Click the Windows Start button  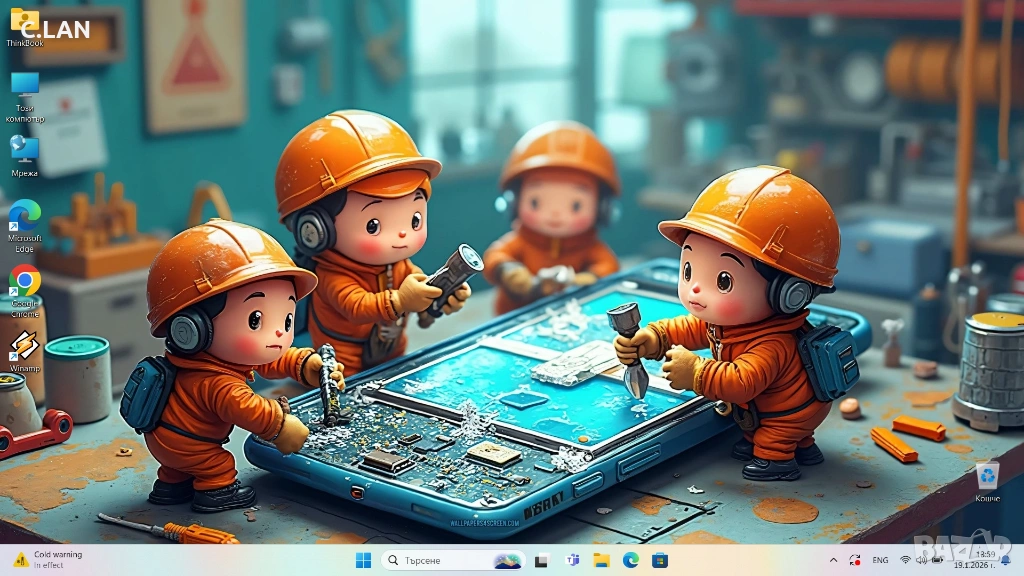tap(363, 560)
